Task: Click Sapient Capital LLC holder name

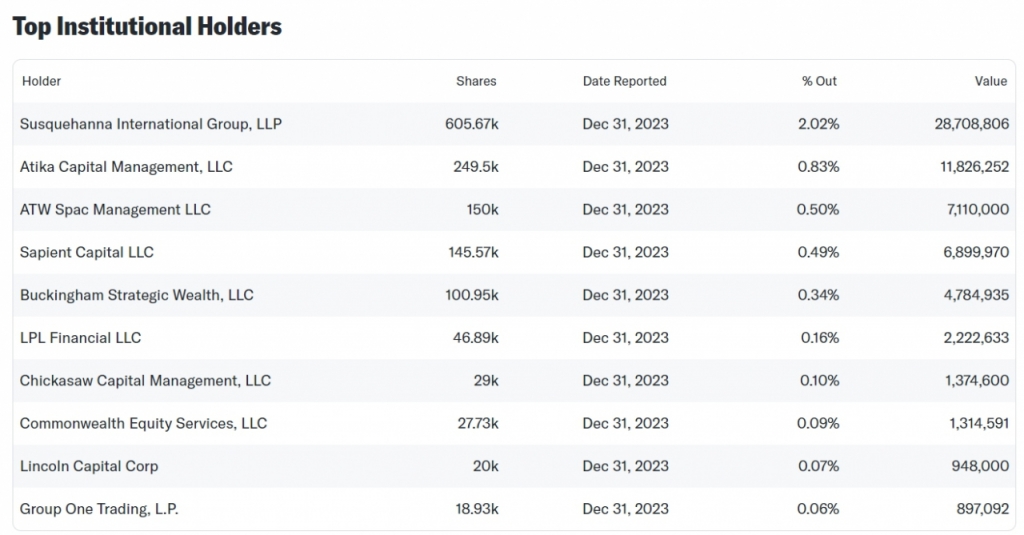Action: pyautogui.click(x=87, y=252)
